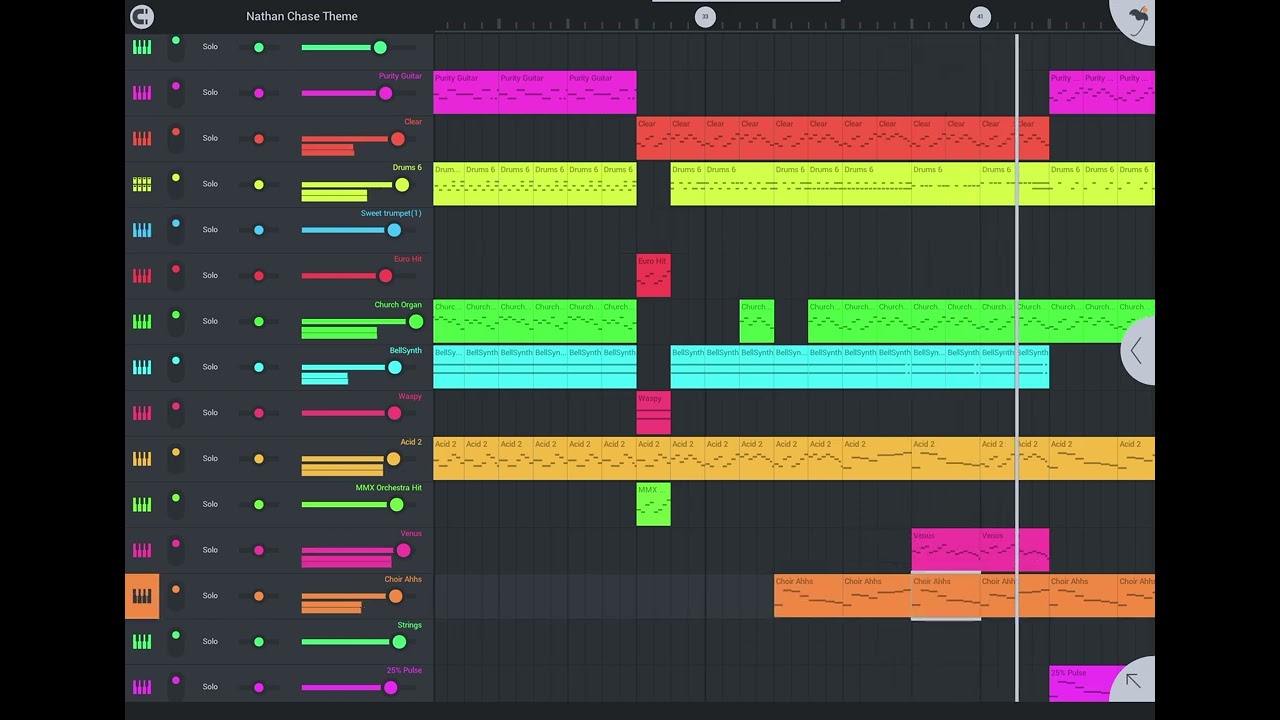Toggle mute on Church Organ track
The image size is (1280, 720).
pyautogui.click(x=175, y=321)
